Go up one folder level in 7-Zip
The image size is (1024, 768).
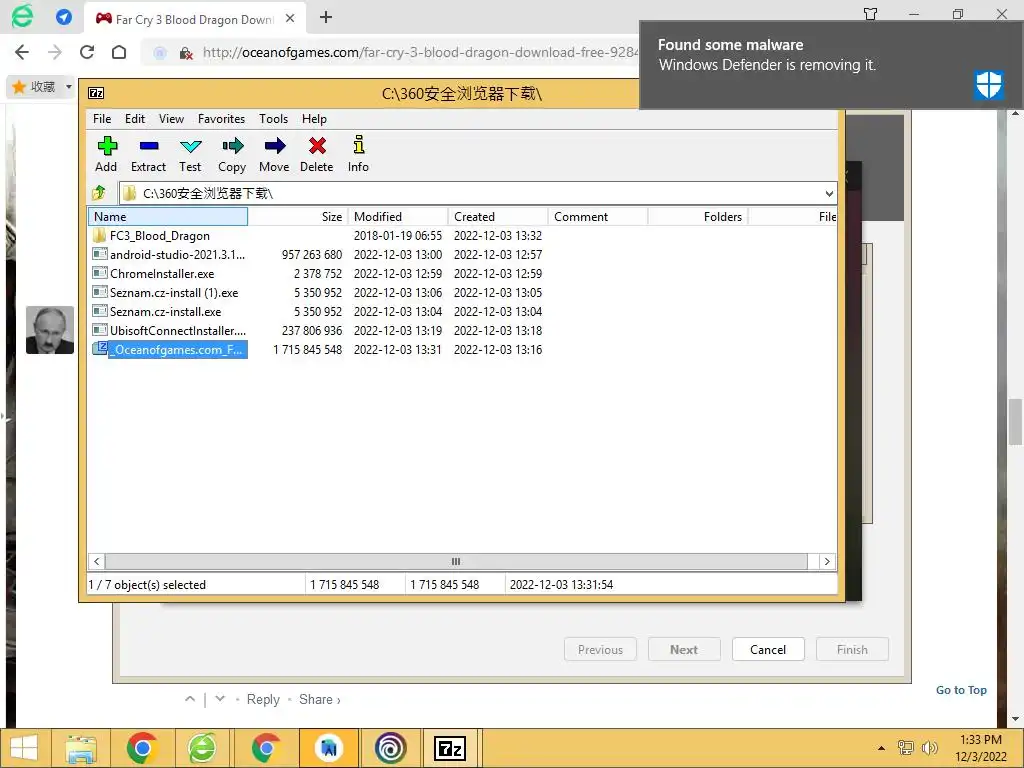[x=99, y=193]
